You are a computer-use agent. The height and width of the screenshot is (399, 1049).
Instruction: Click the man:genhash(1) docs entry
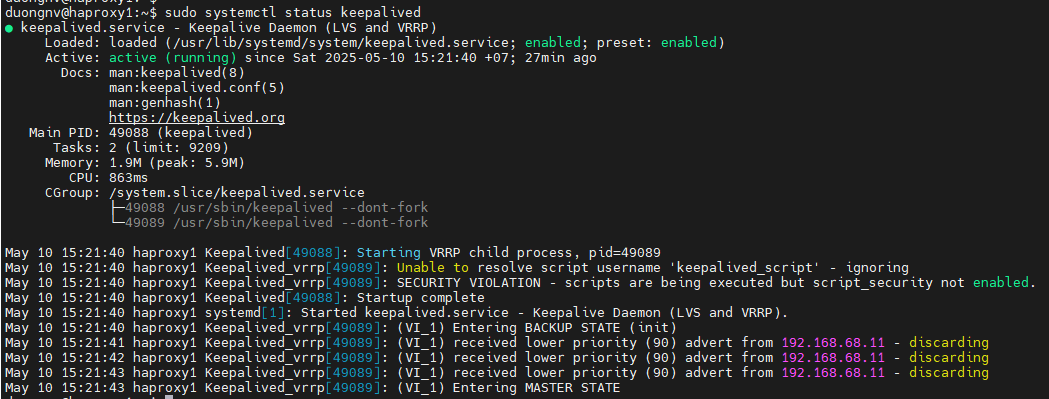[165, 102]
